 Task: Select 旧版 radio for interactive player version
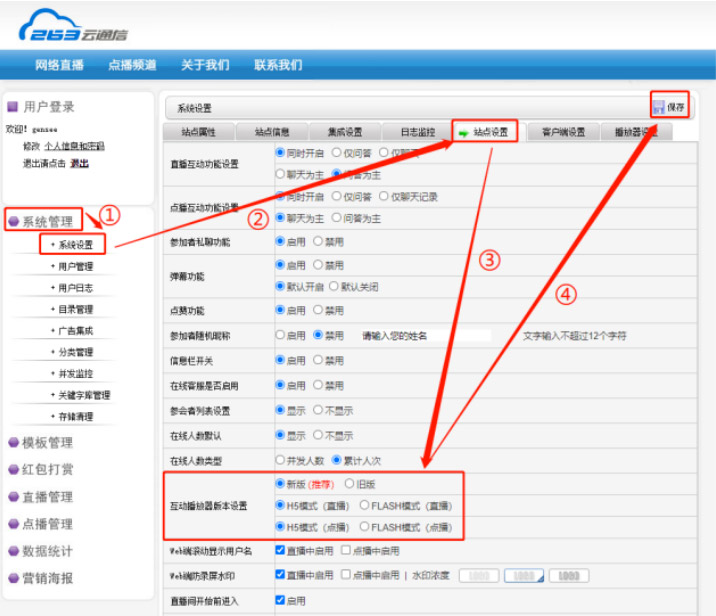pos(336,484)
